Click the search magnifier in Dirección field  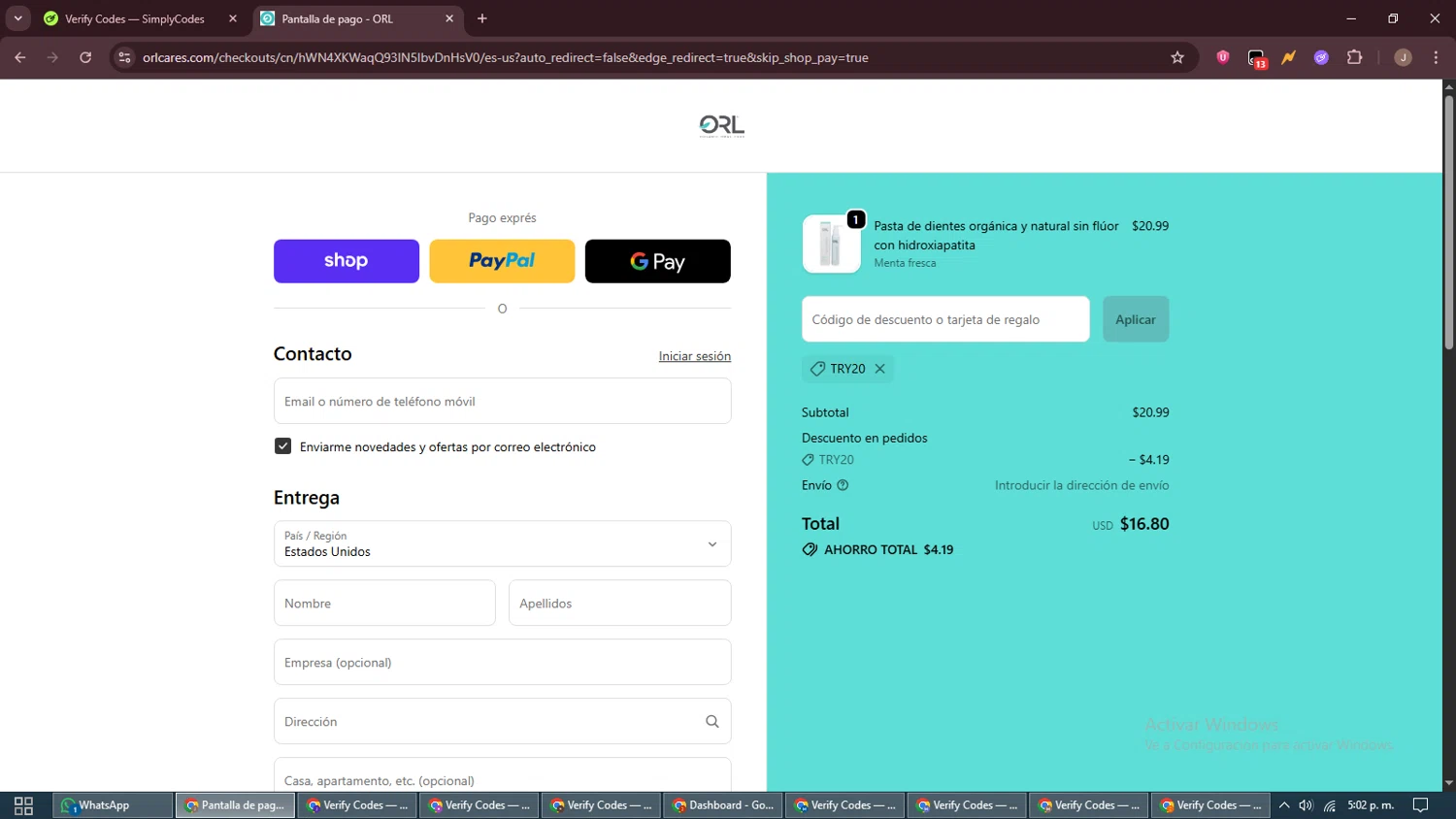pyautogui.click(x=712, y=721)
